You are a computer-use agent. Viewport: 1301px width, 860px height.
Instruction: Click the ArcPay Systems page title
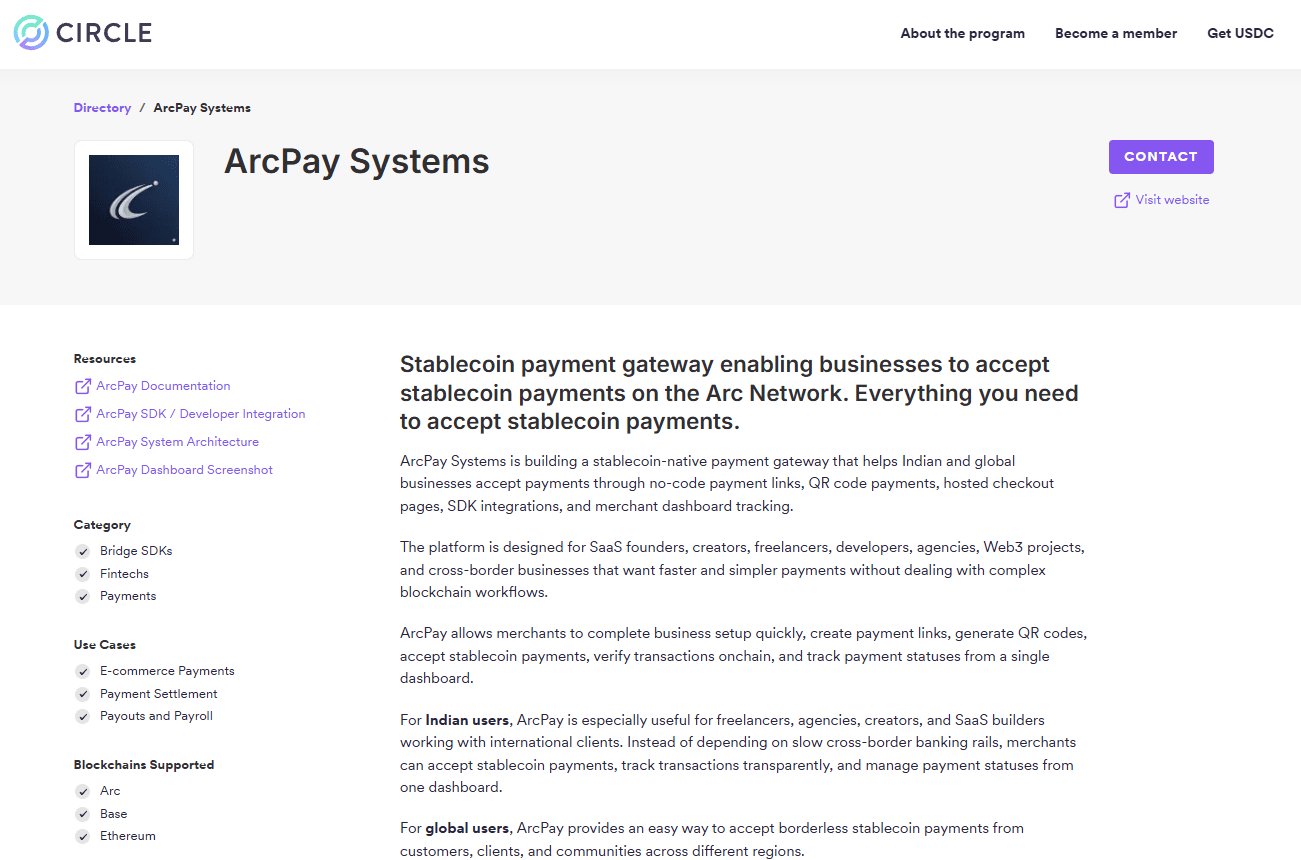pyautogui.click(x=357, y=161)
